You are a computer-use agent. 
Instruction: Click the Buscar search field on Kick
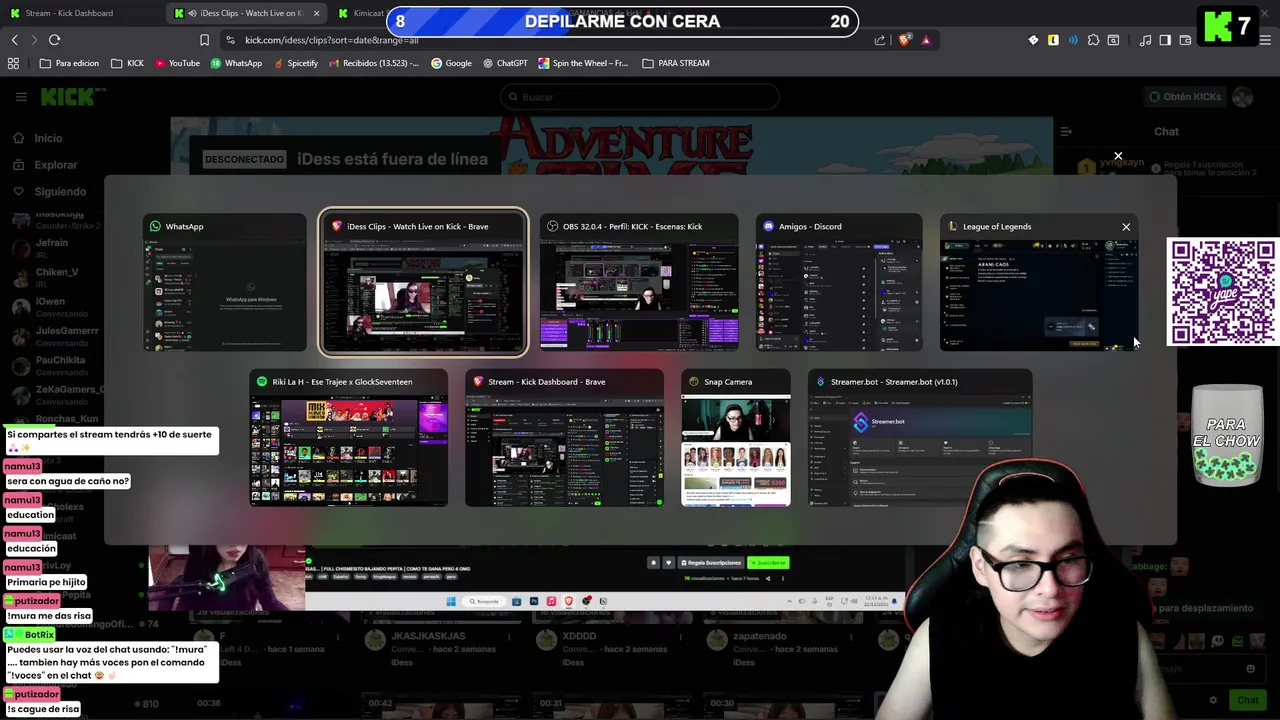click(640, 97)
